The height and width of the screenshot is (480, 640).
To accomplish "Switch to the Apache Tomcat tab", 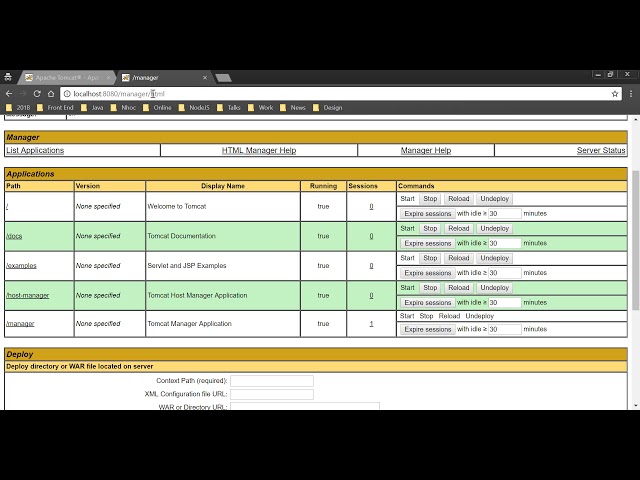I will (x=67, y=78).
